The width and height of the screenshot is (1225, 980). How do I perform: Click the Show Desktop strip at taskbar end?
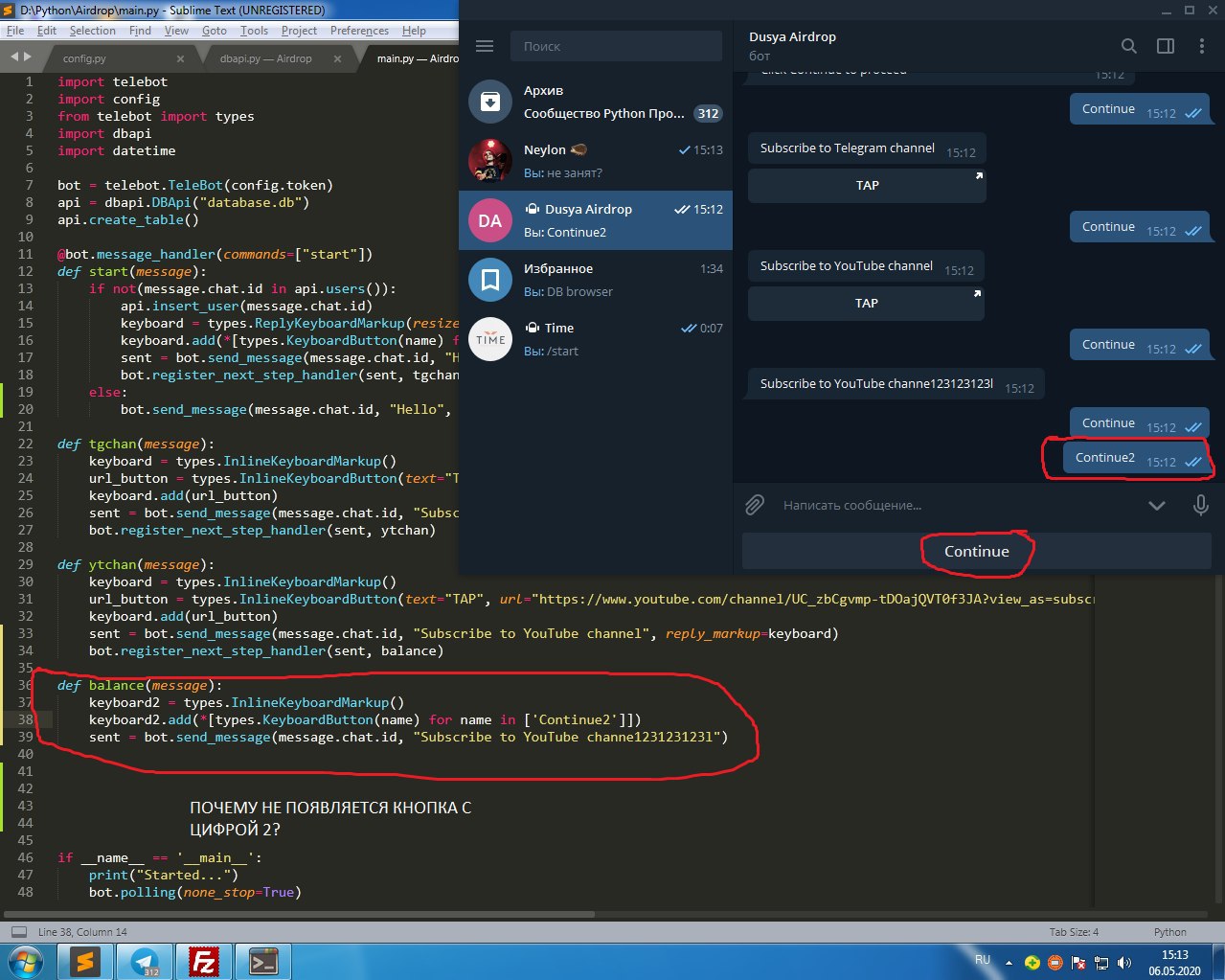pyautogui.click(x=1218, y=962)
